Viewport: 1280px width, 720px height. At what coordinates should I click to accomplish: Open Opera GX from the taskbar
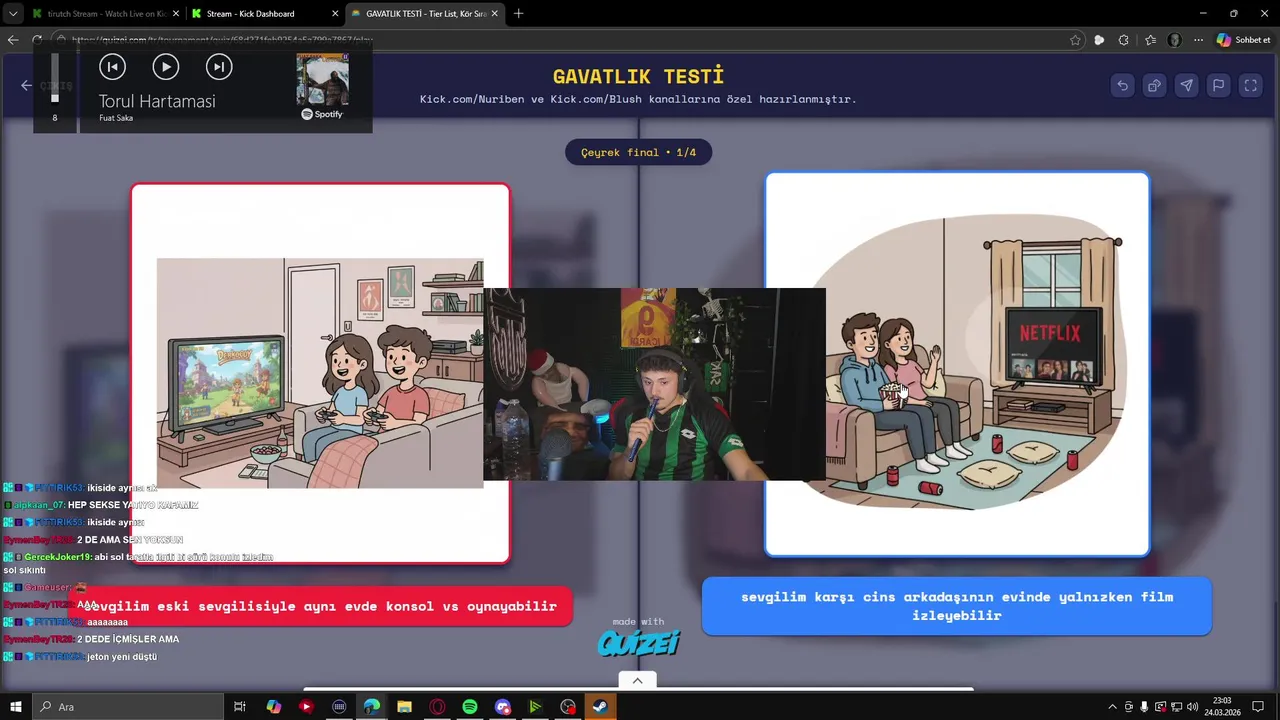[x=437, y=707]
